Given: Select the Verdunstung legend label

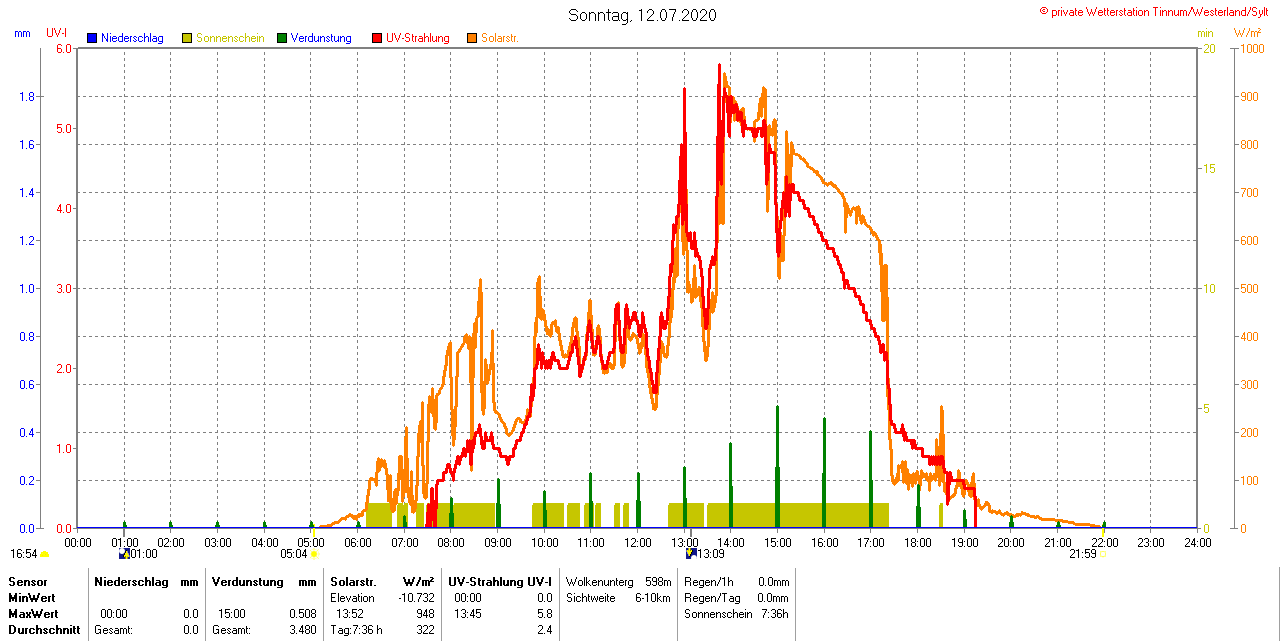Looking at the screenshot, I should click(321, 38).
